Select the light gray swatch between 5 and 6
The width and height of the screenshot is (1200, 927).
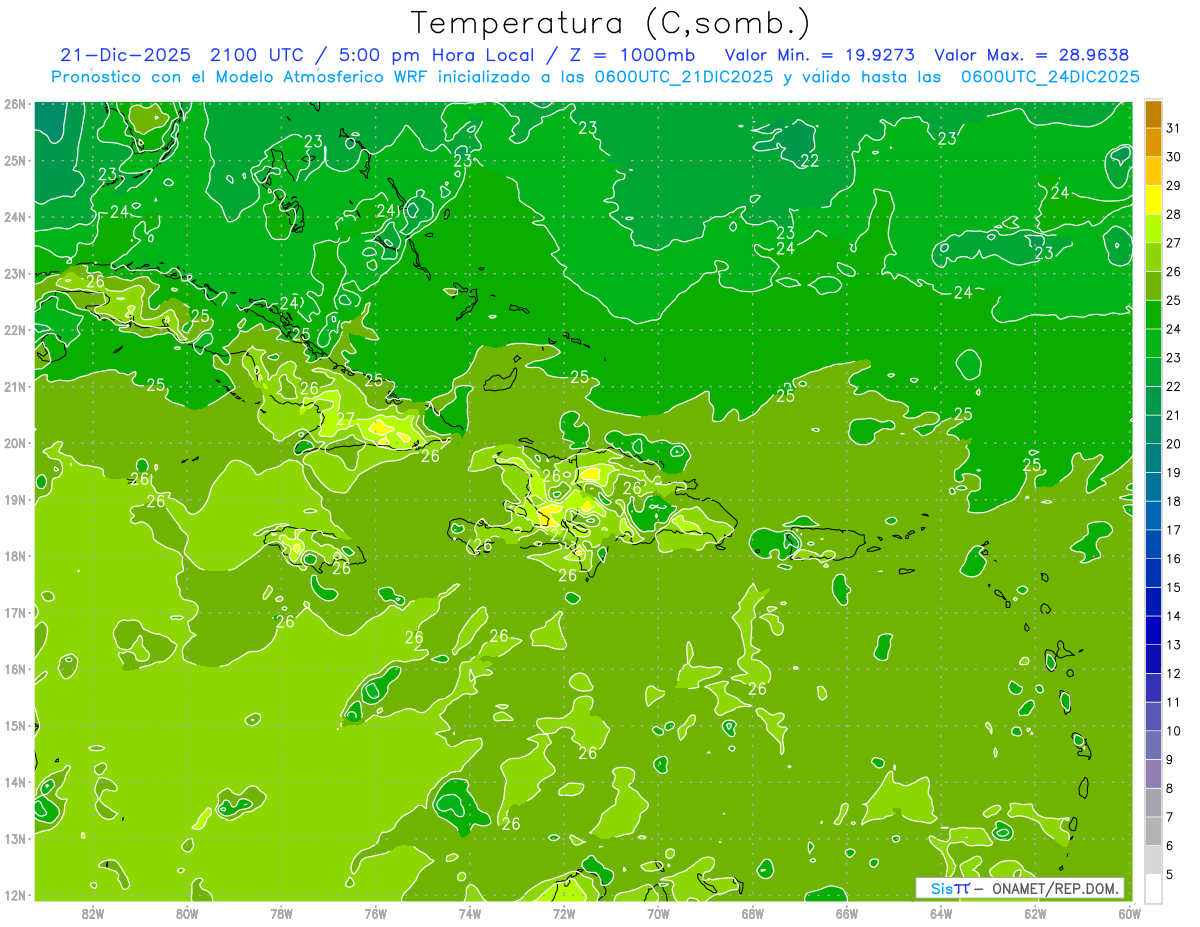(1153, 860)
